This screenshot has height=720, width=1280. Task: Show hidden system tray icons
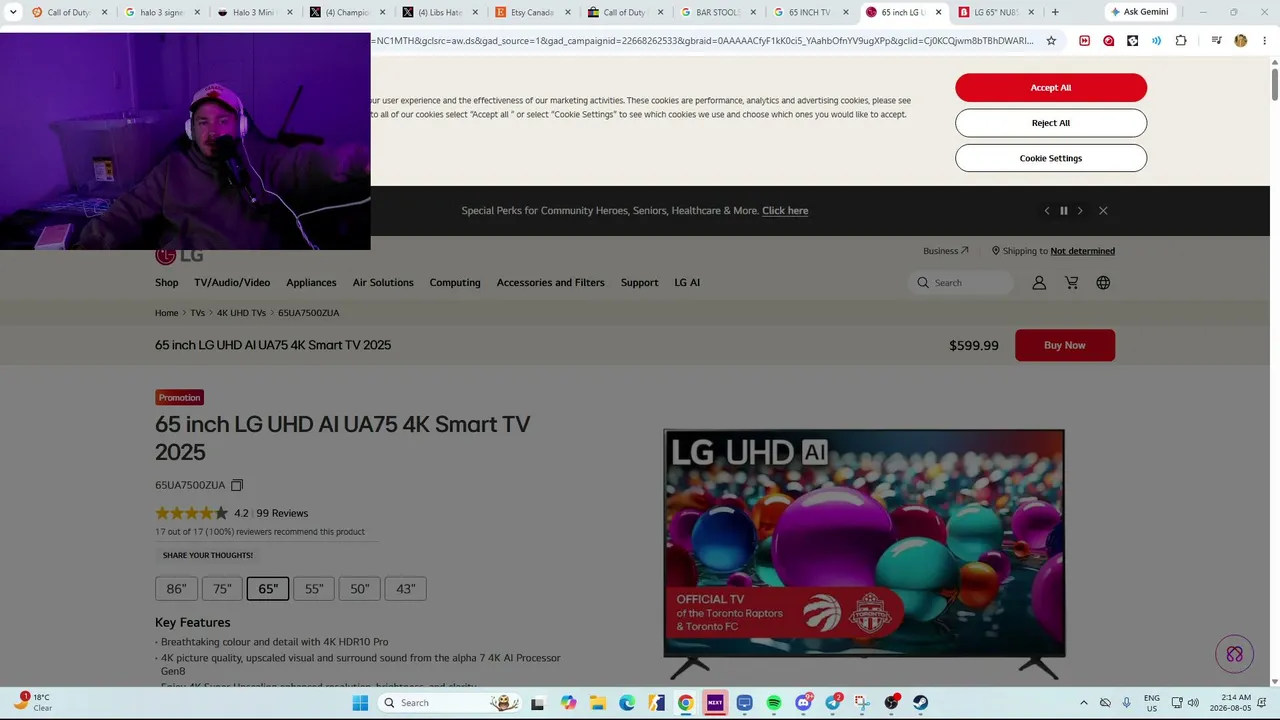pyautogui.click(x=1083, y=703)
